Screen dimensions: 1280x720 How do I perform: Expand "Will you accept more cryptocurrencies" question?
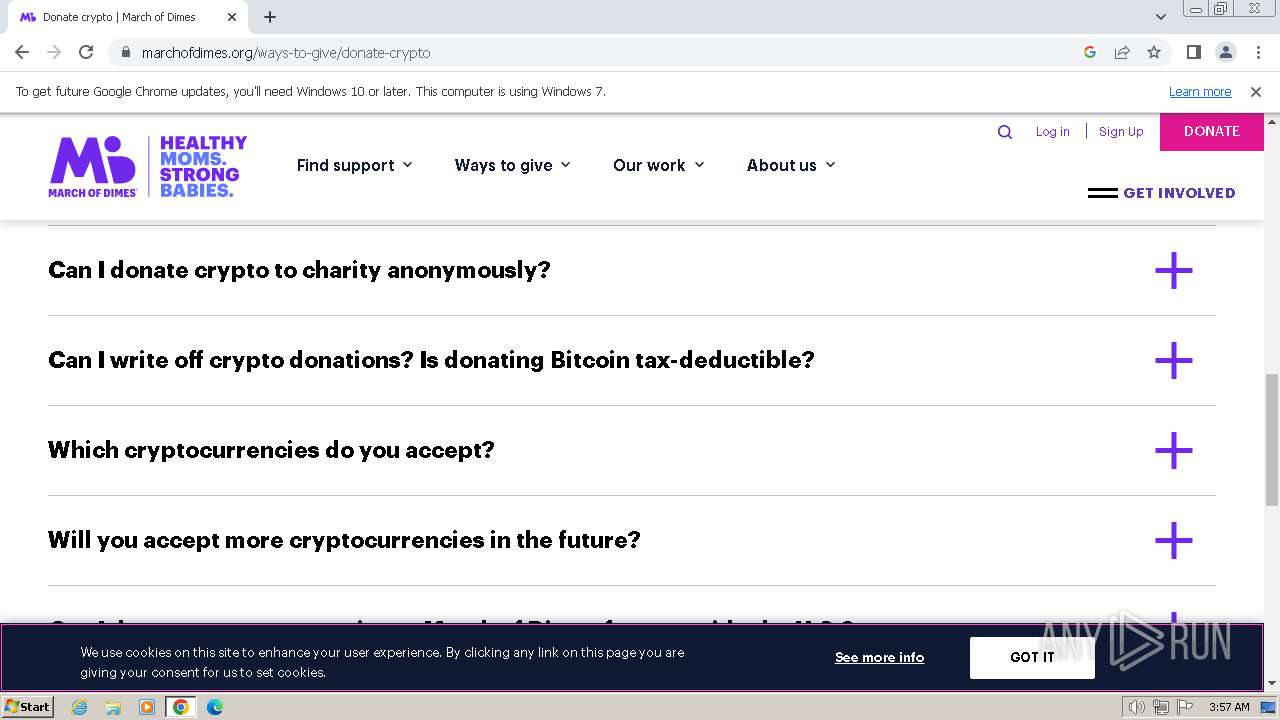(1173, 541)
